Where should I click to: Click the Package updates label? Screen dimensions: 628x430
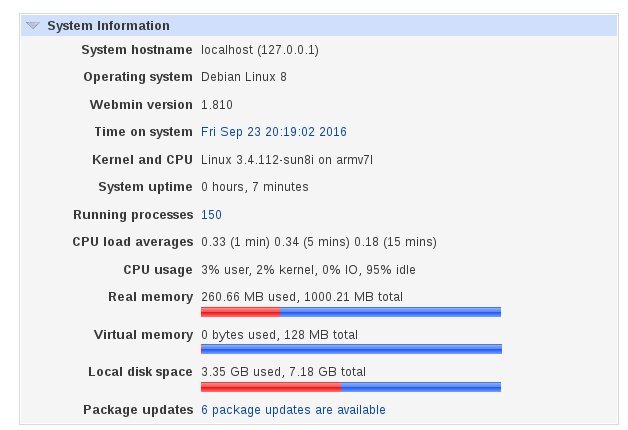pyautogui.click(x=138, y=410)
